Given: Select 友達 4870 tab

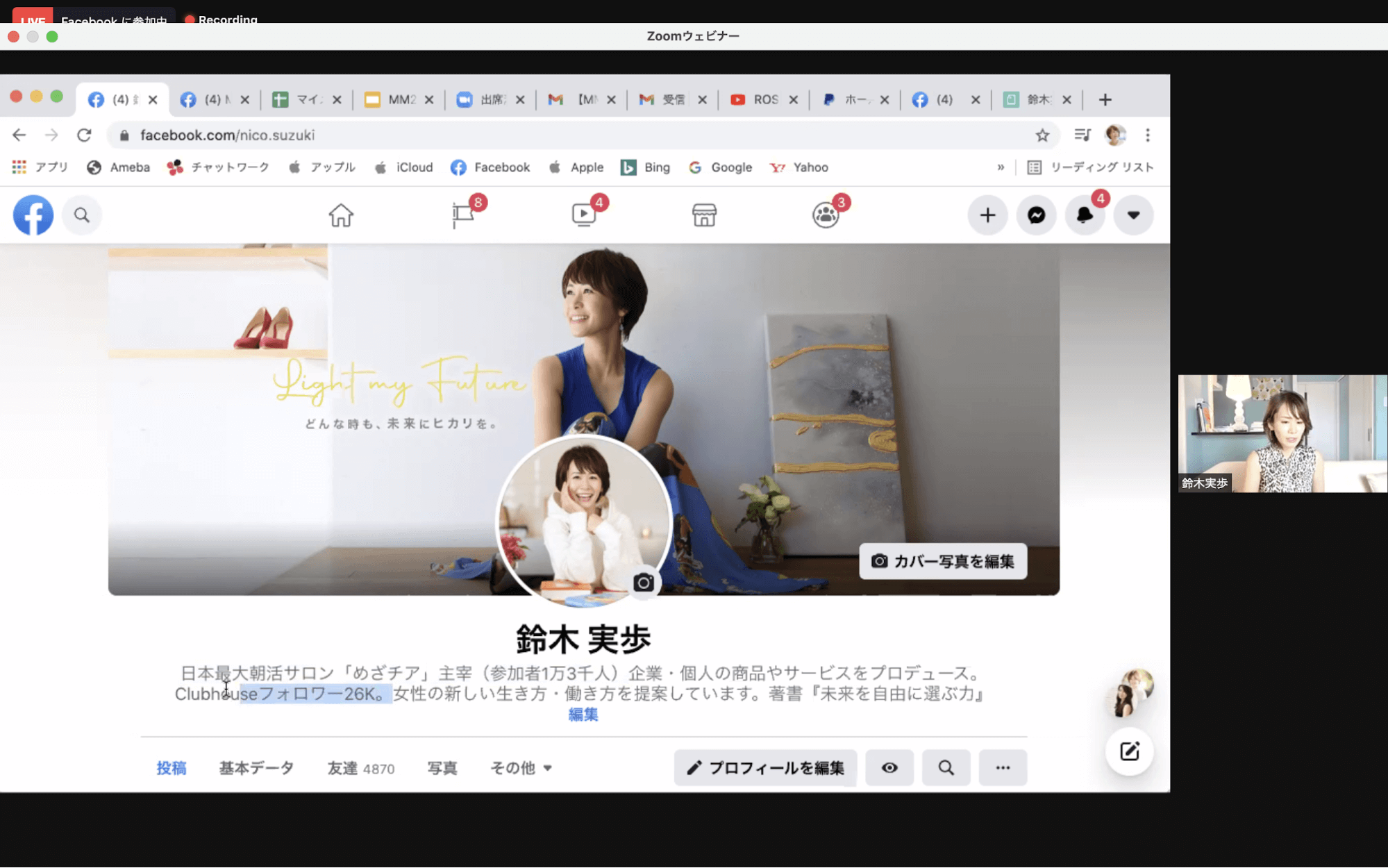Looking at the screenshot, I should (x=361, y=768).
